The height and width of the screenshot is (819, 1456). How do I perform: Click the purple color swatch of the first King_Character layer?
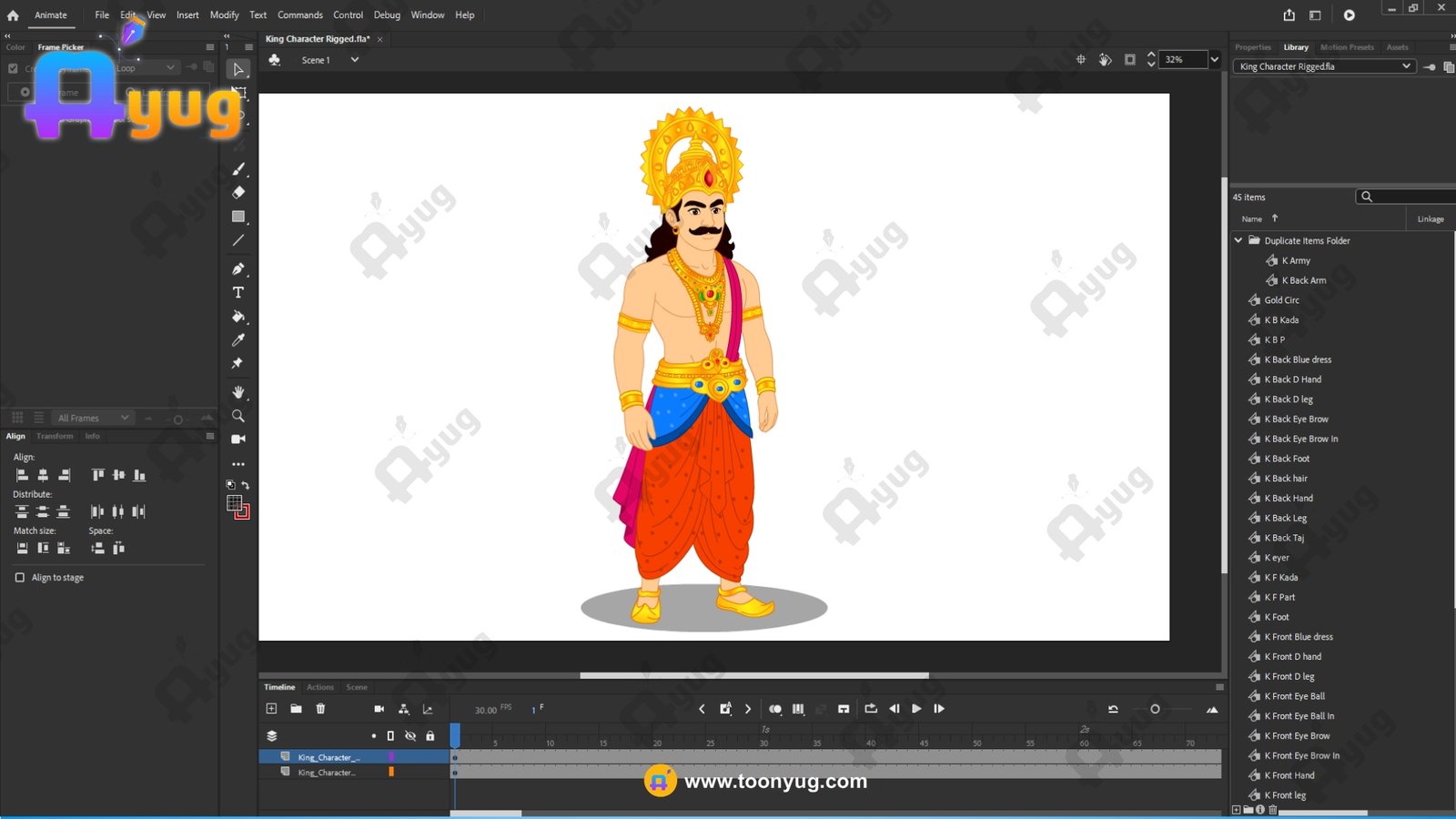point(391,756)
